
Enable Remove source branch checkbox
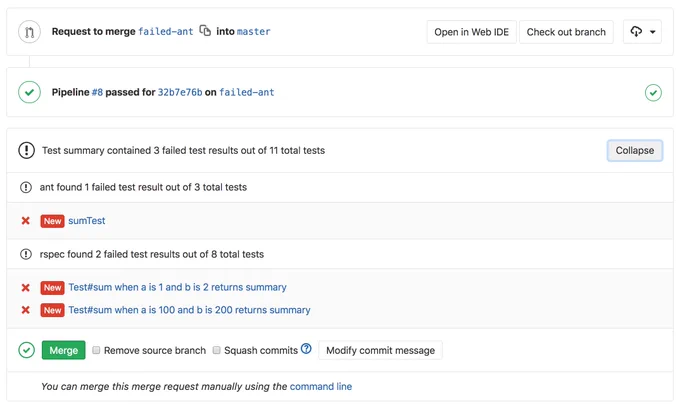click(96, 350)
